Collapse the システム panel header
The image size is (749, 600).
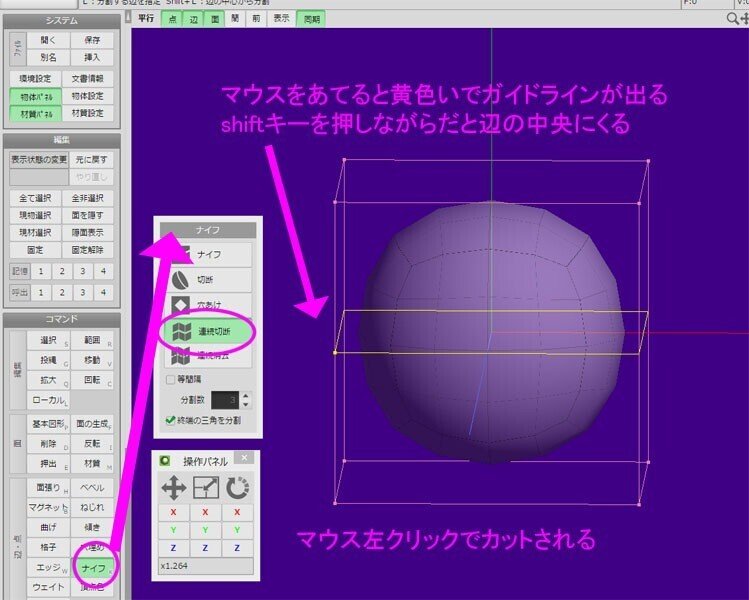point(62,21)
